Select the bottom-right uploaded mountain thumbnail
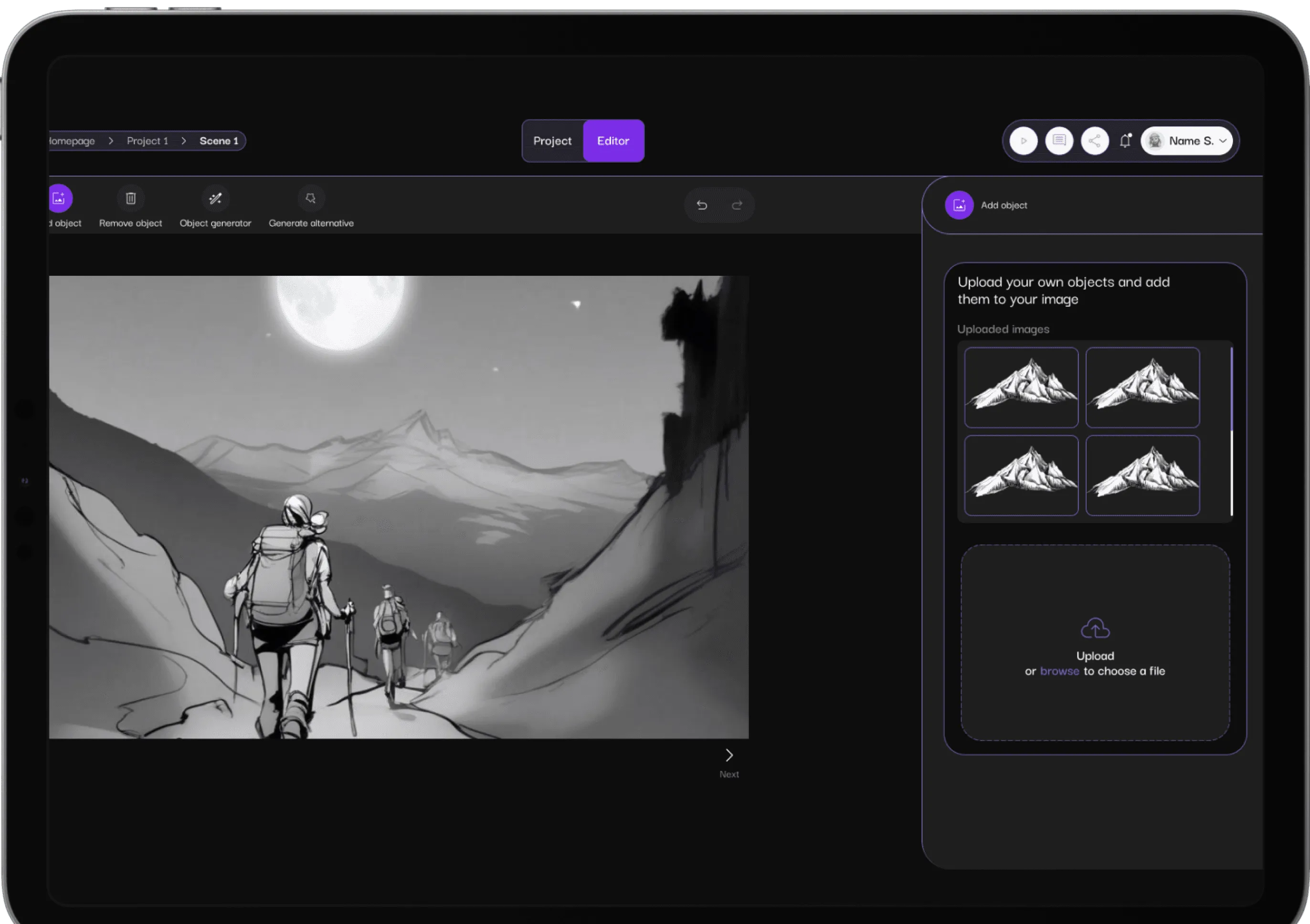This screenshot has width=1310, height=924. point(1142,475)
